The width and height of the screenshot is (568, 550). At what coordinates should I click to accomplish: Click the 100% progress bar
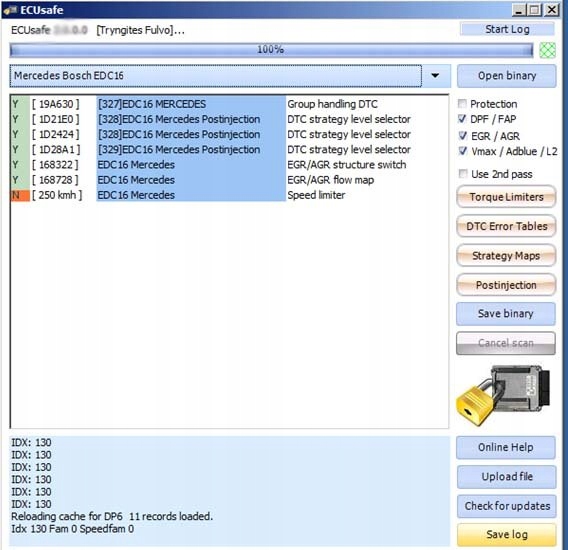(271, 50)
